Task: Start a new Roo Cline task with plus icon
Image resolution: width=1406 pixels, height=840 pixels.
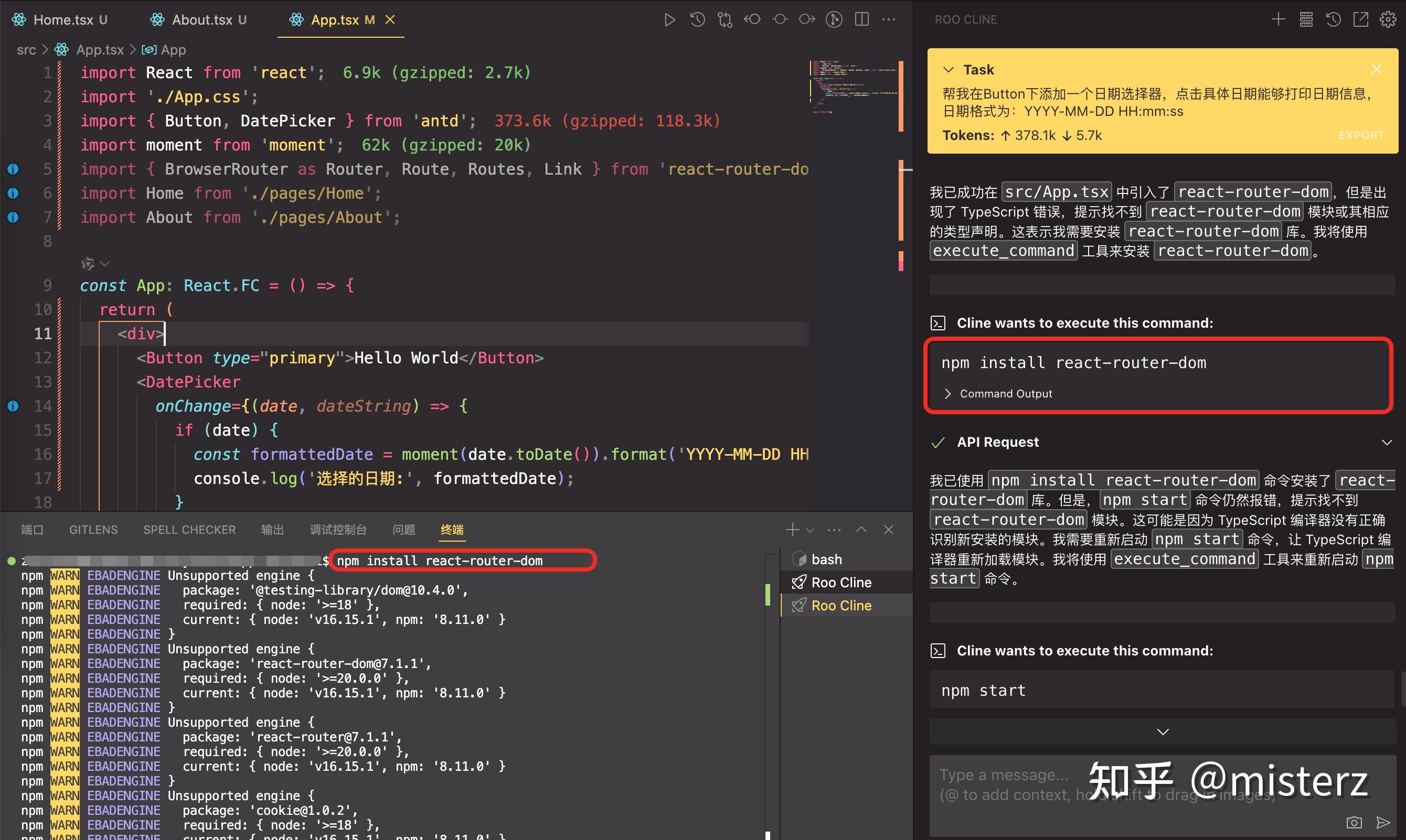Action: 1278,19
